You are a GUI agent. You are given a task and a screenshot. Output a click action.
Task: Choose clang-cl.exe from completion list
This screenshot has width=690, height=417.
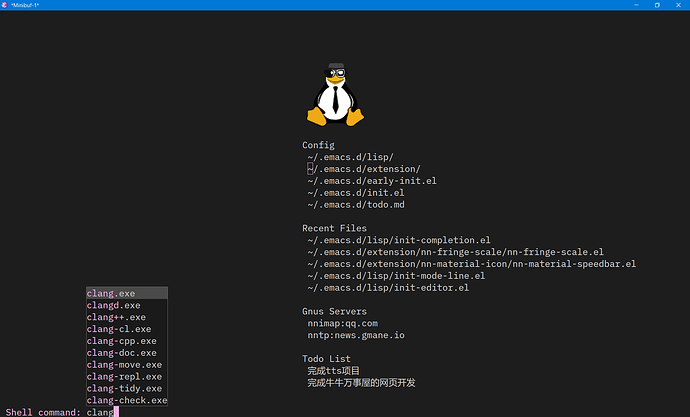click(127, 329)
